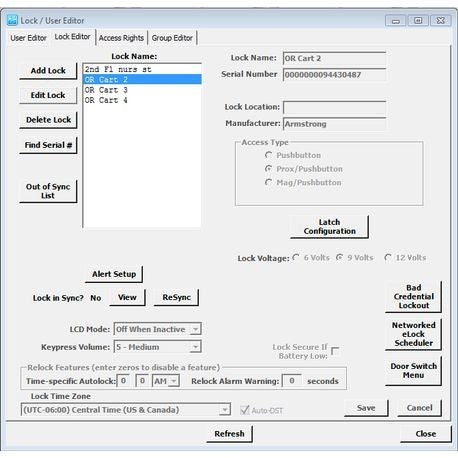Select 'OR Cart 2' in lock list
This screenshot has height=458, width=458.
tap(142, 80)
